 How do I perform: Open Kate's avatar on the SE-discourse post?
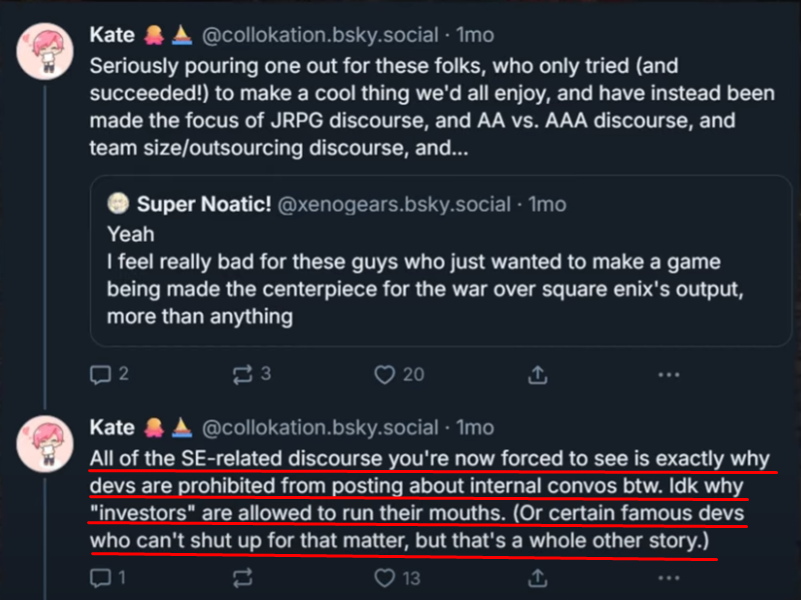(x=44, y=446)
